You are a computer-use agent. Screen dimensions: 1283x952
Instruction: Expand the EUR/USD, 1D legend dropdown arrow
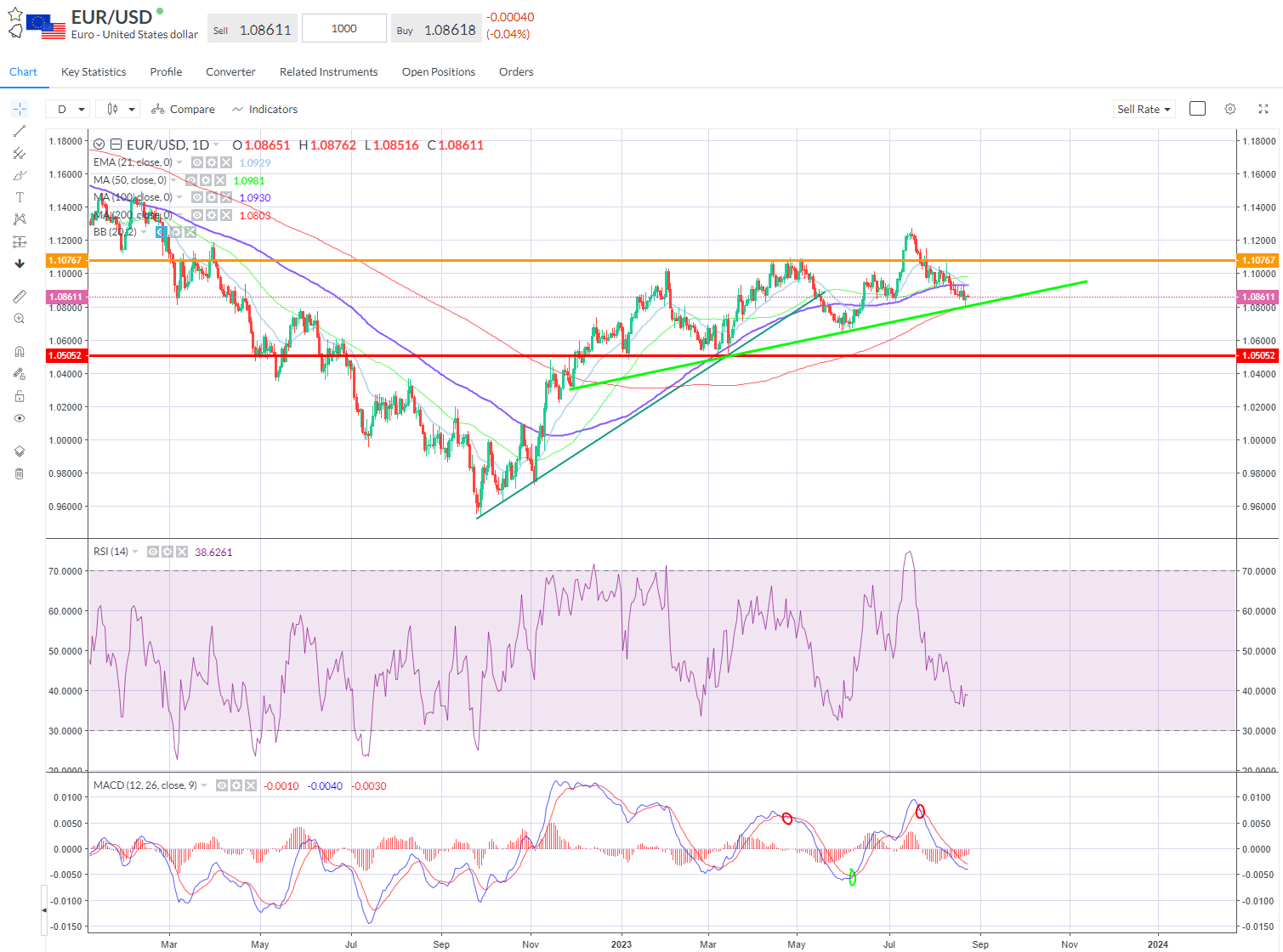point(216,144)
